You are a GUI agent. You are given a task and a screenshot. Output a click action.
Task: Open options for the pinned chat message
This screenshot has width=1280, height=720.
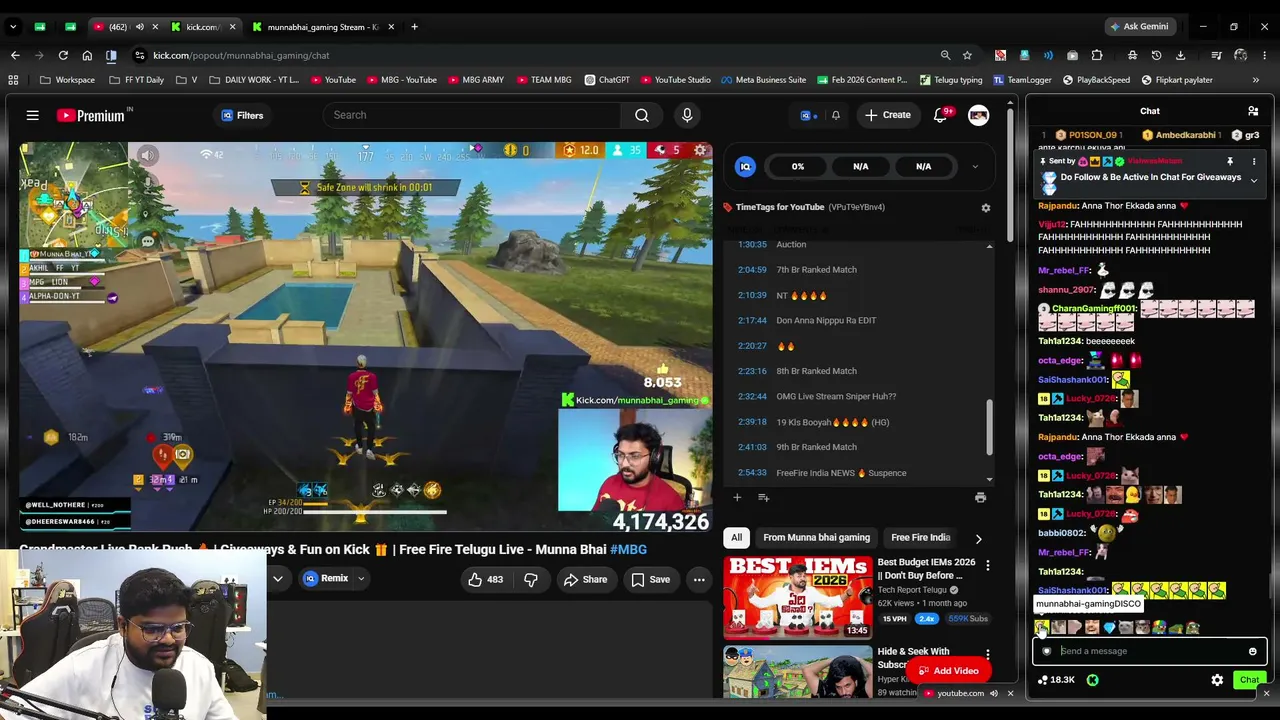(x=1254, y=161)
